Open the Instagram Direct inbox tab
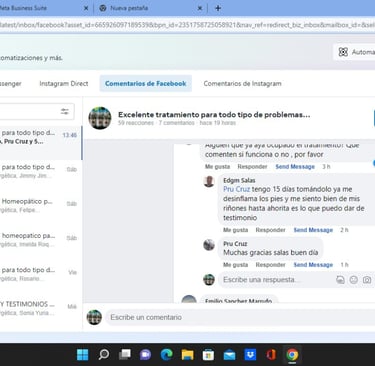375x366 pixels. tap(64, 84)
